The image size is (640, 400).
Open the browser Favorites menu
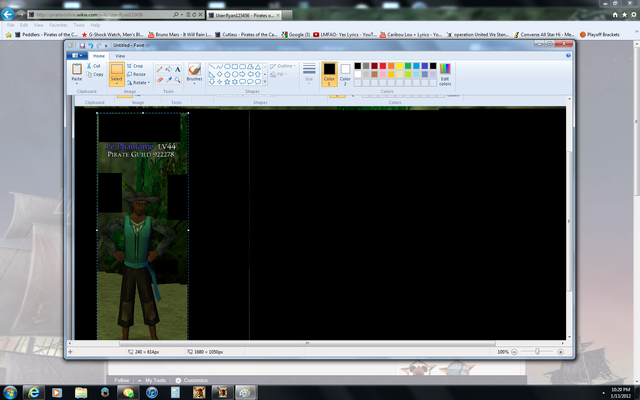58,25
